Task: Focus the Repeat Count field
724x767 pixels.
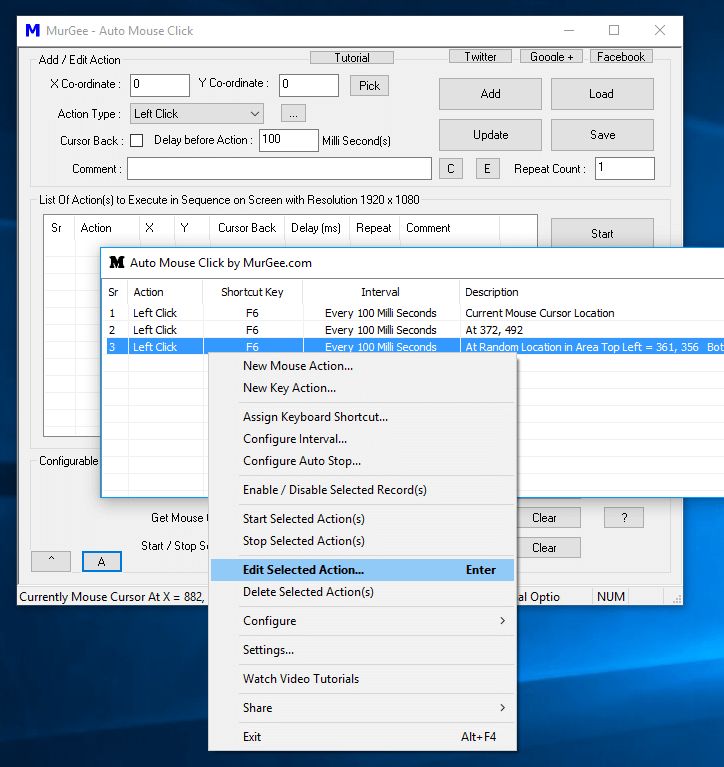Action: (x=625, y=169)
